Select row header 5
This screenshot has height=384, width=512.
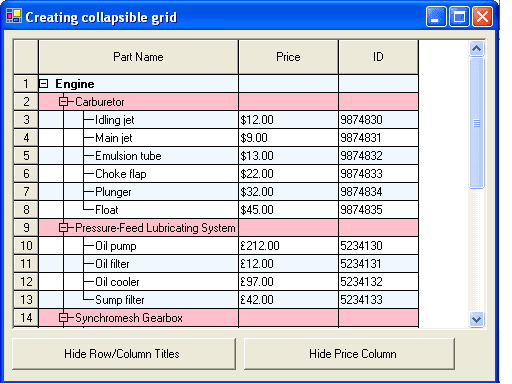(26, 156)
